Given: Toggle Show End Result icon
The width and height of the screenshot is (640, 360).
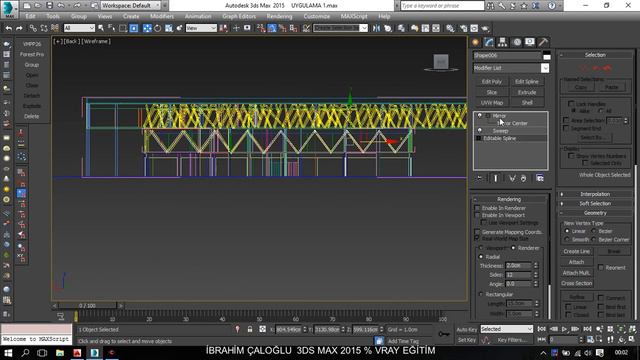Looking at the screenshot, I should point(496,178).
